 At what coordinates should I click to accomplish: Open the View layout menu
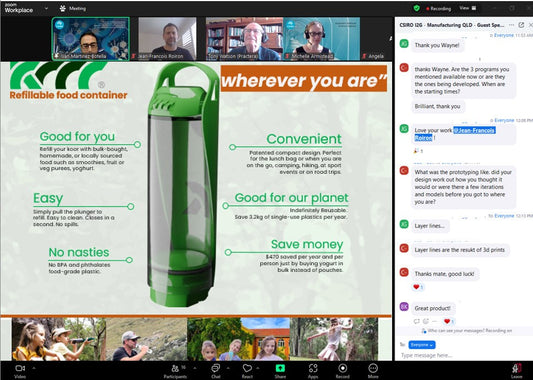pyautogui.click(x=468, y=8)
